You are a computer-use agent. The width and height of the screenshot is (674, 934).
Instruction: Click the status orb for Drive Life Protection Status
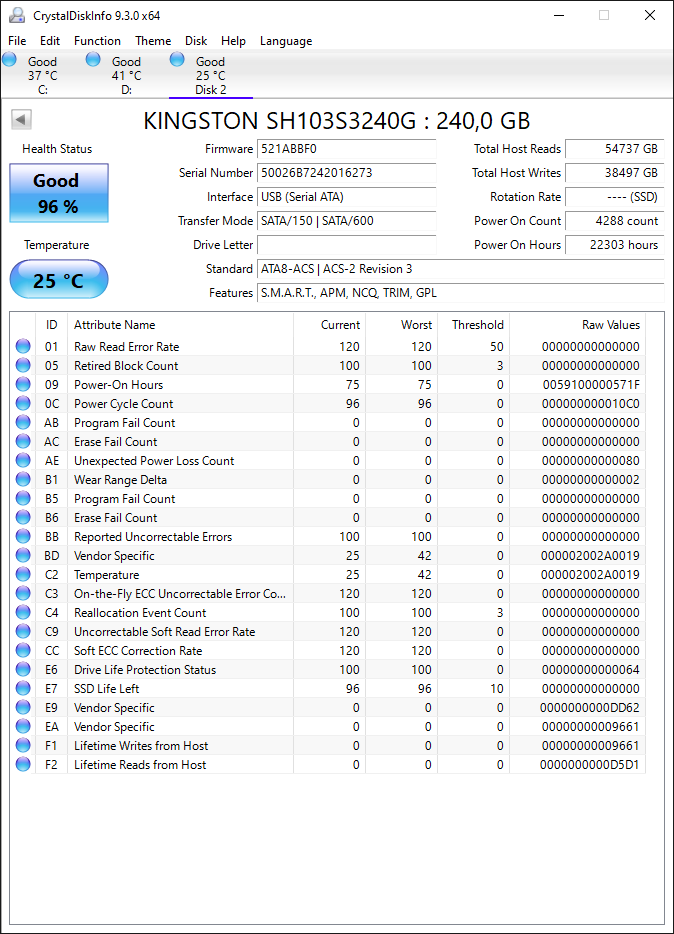pos(23,670)
